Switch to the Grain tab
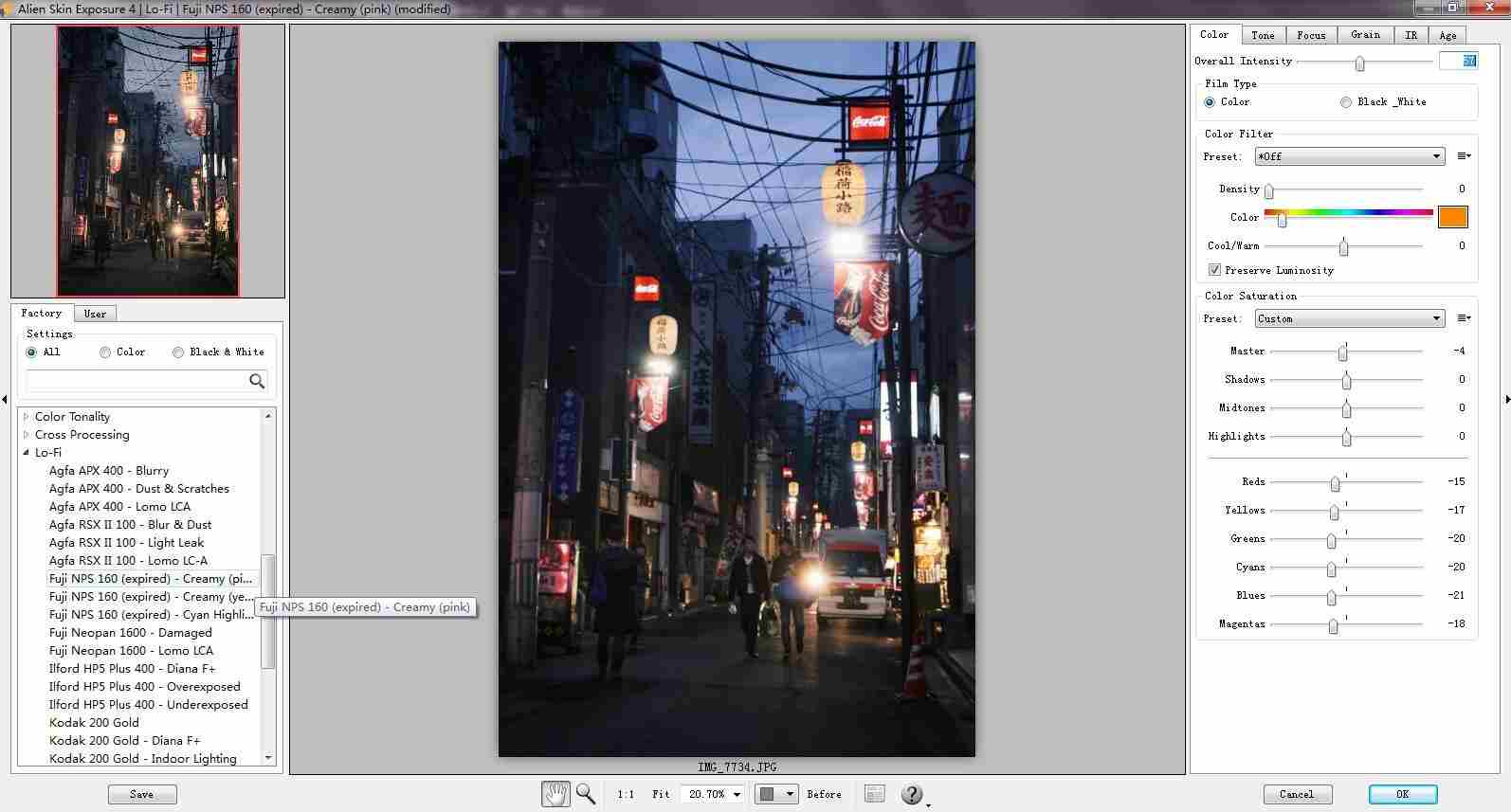 click(x=1365, y=35)
